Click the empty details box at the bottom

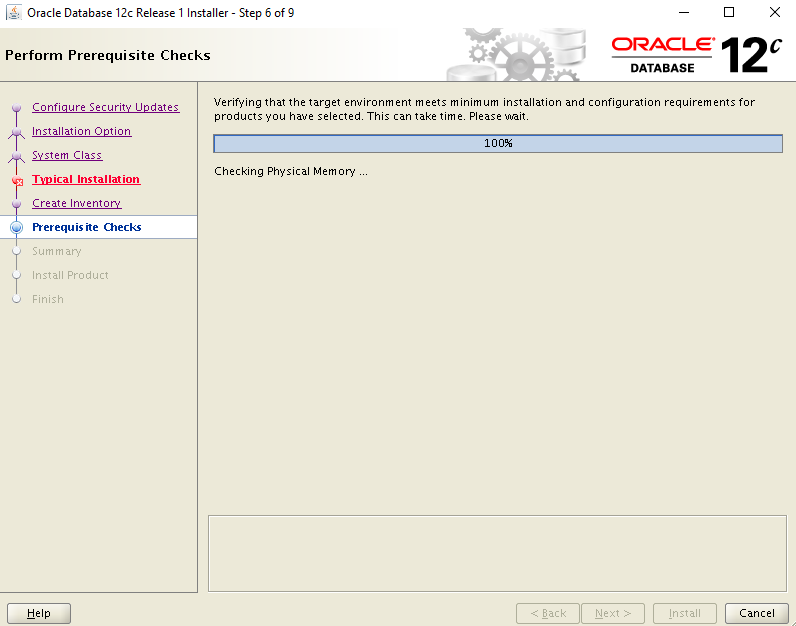pyautogui.click(x=498, y=554)
